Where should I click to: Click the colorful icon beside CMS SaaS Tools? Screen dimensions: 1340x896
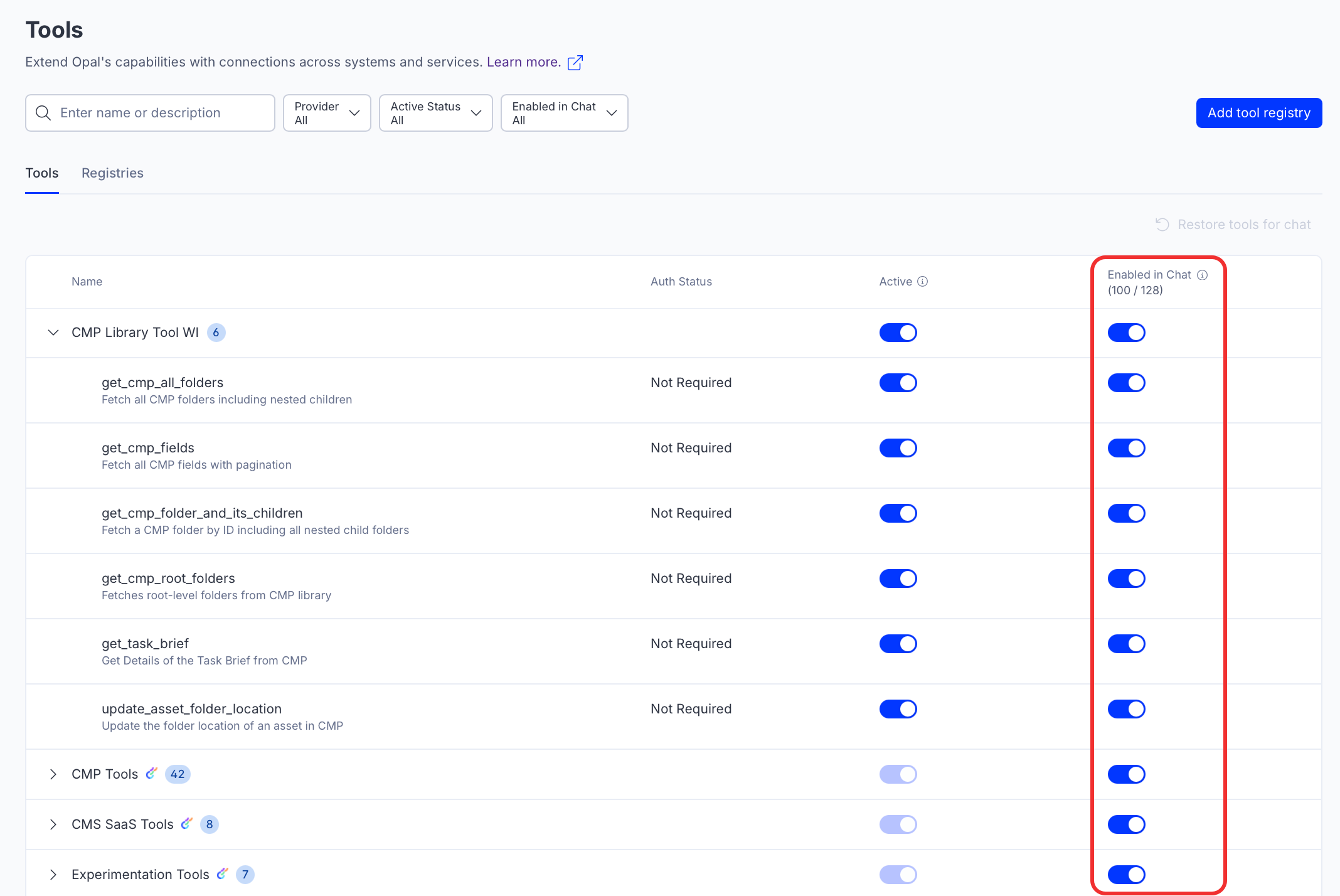(186, 824)
